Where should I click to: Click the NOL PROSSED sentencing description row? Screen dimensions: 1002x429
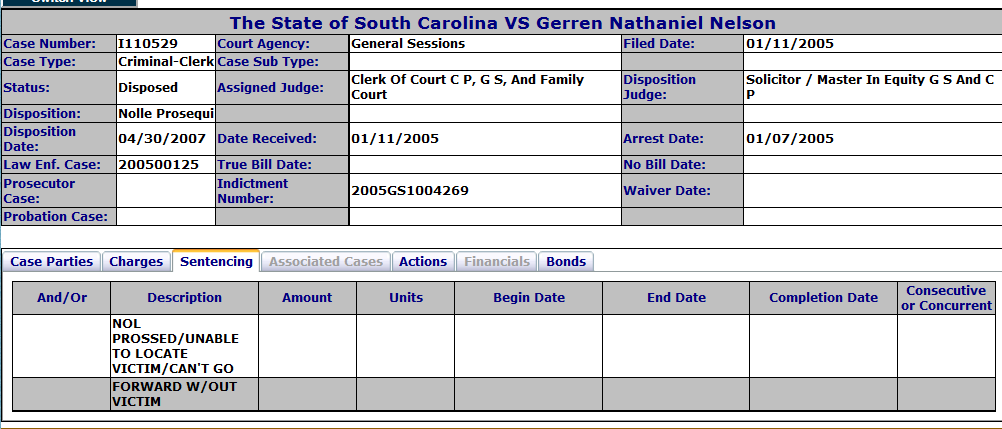[x=504, y=346]
